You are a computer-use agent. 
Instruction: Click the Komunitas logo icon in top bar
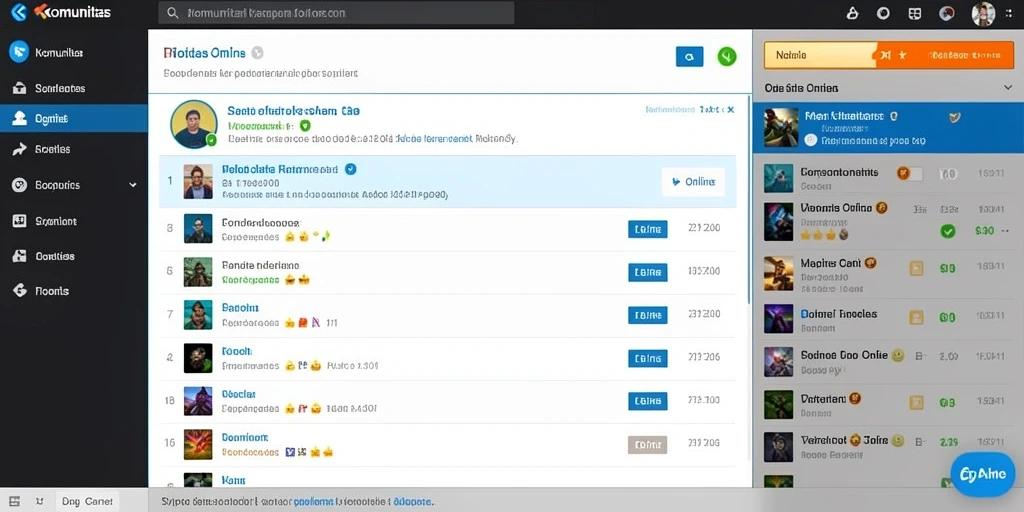click(x=19, y=12)
